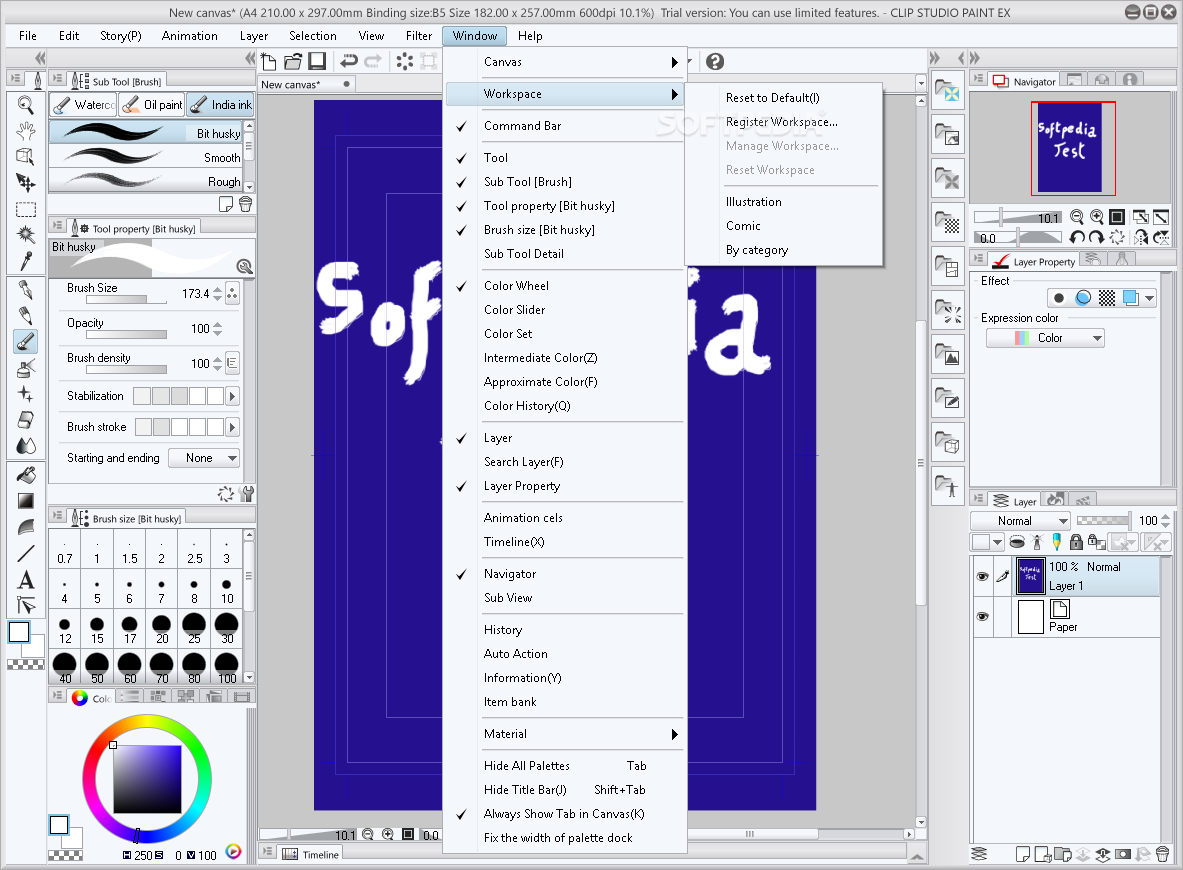1183x870 pixels.
Task: Select Workspace in Window menu
Action: coord(564,94)
